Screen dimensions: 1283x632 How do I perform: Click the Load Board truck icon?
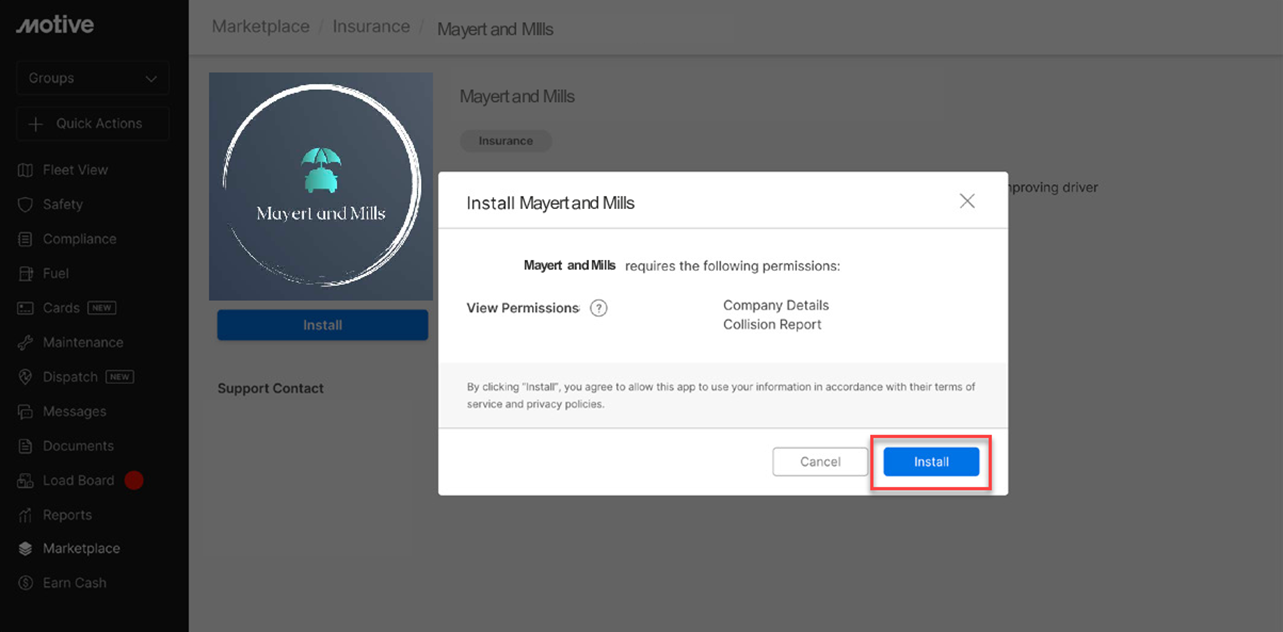pos(26,480)
